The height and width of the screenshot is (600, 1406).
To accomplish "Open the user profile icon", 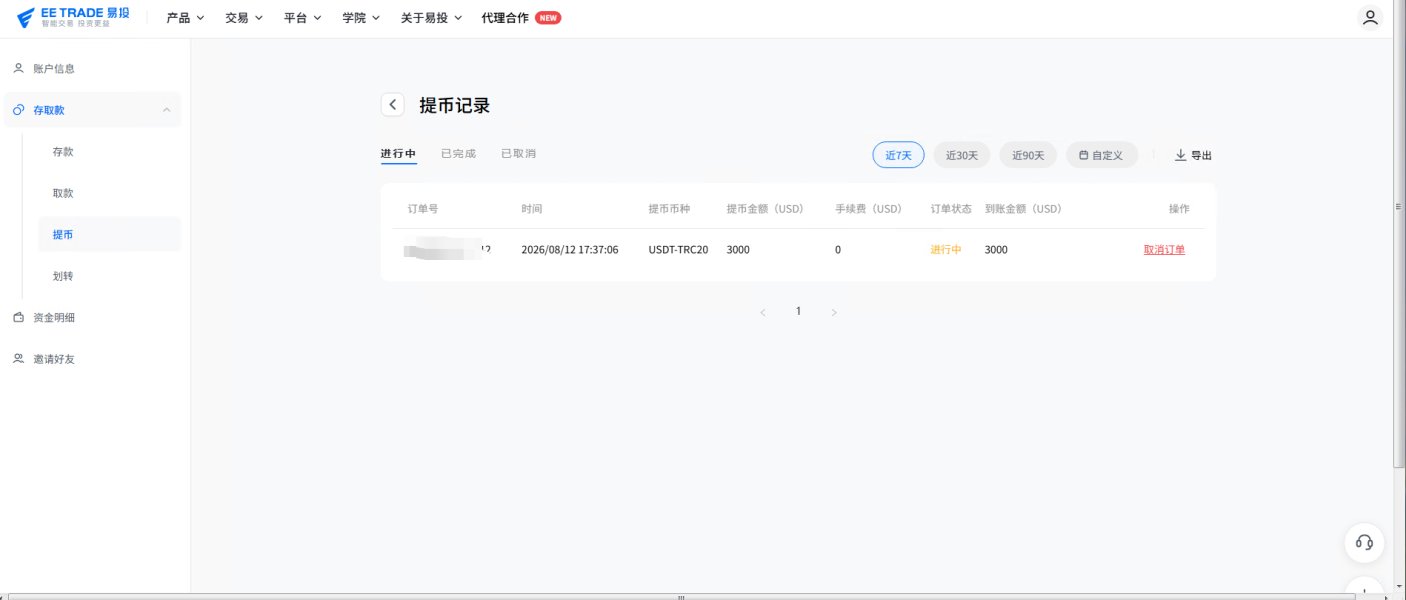I will [1371, 17].
